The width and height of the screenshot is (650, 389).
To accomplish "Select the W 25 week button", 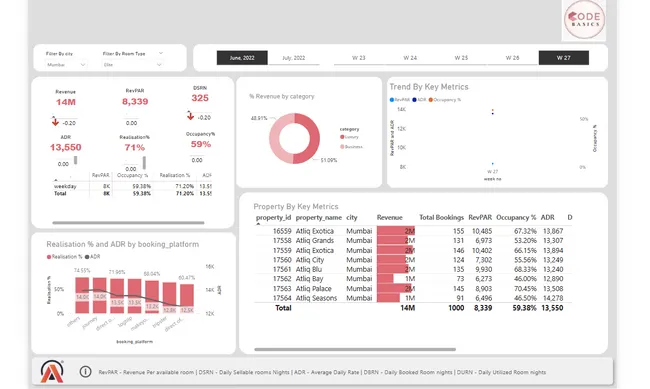I will point(461,58).
